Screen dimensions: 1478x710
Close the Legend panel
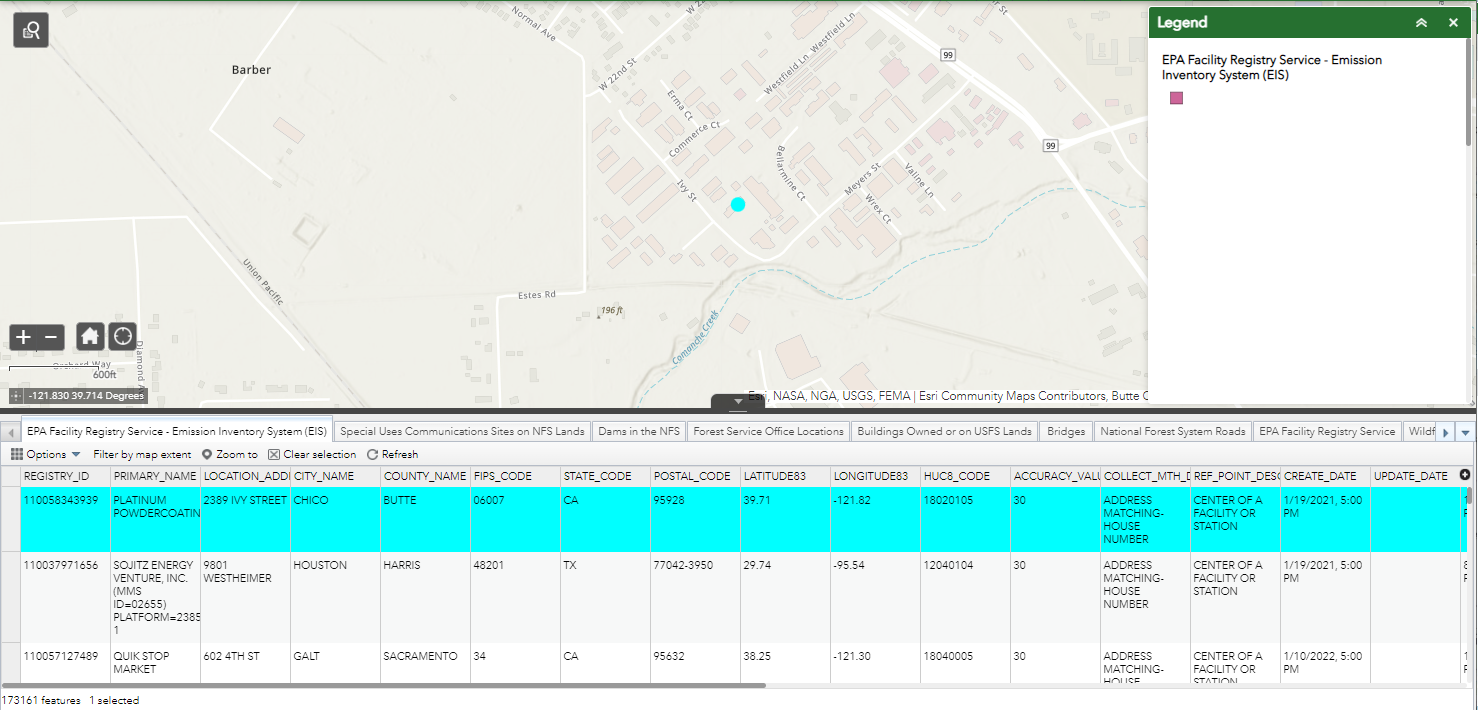coord(1453,21)
